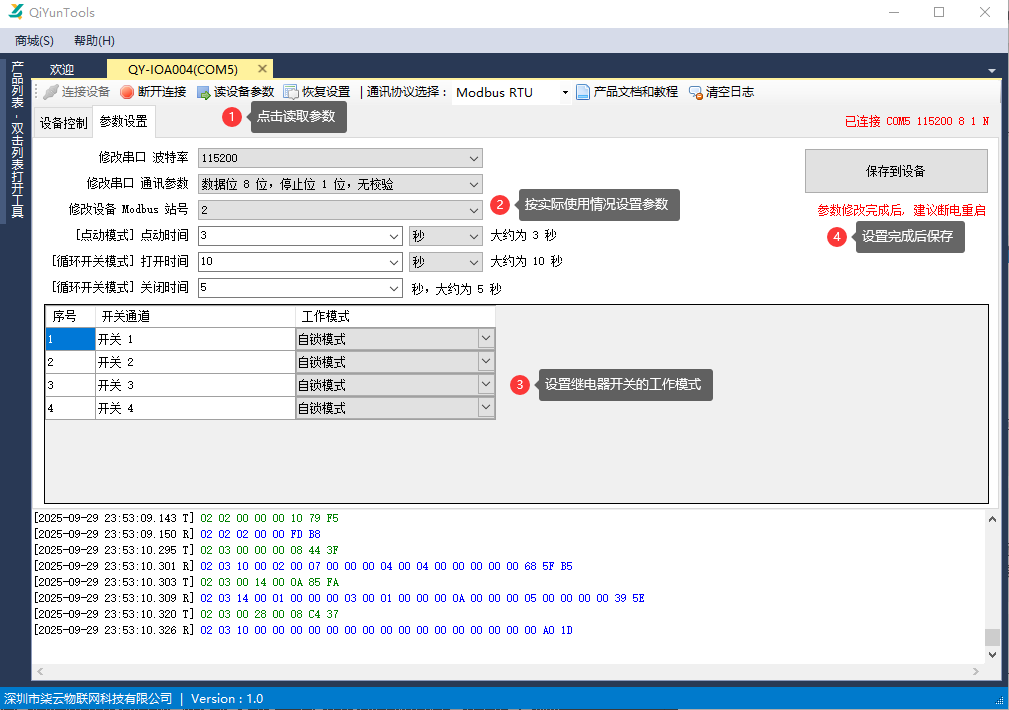Click the grayed 连接设备 connect icon
The image size is (1009, 710).
click(51, 92)
